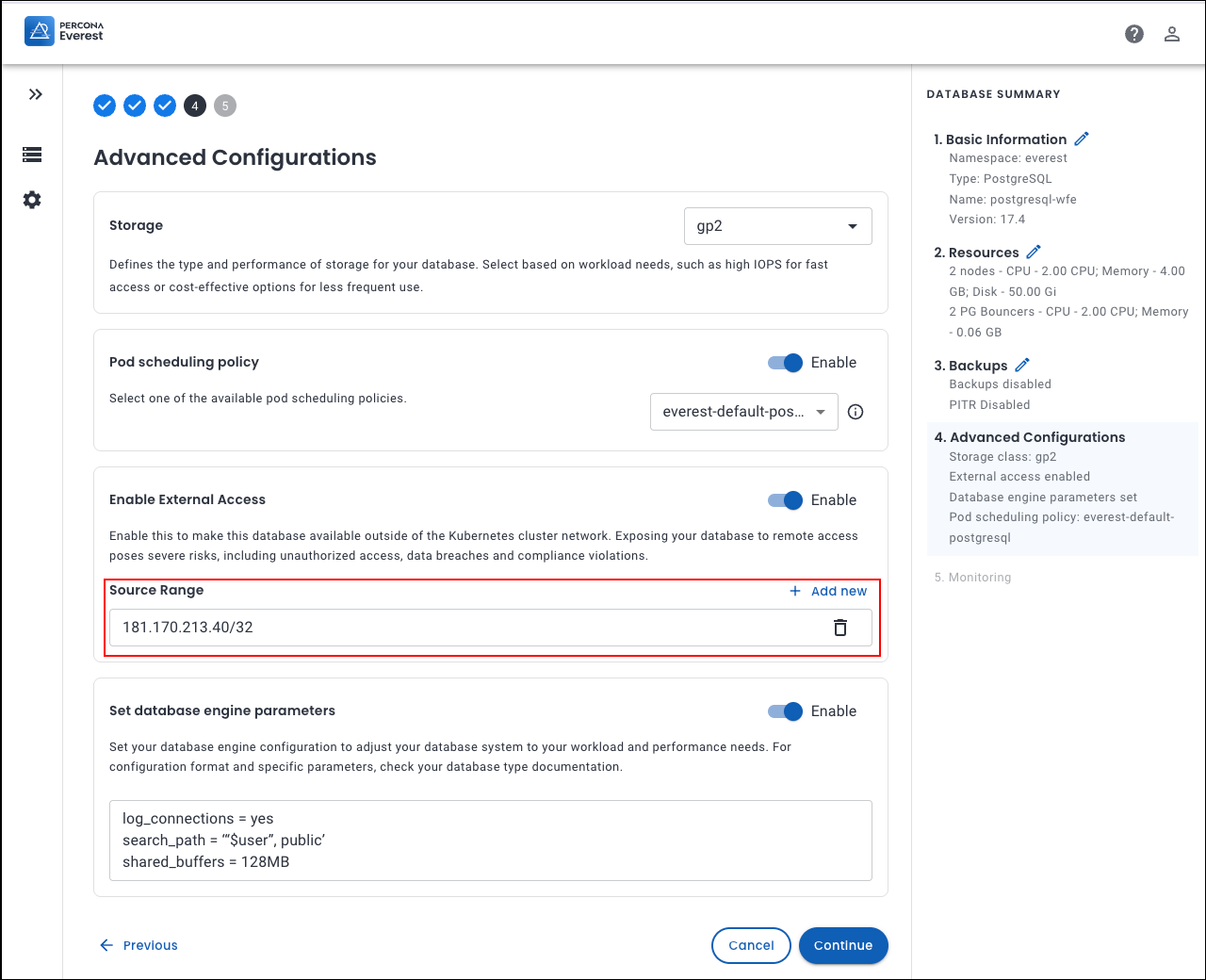Click Add new source range link

click(828, 591)
